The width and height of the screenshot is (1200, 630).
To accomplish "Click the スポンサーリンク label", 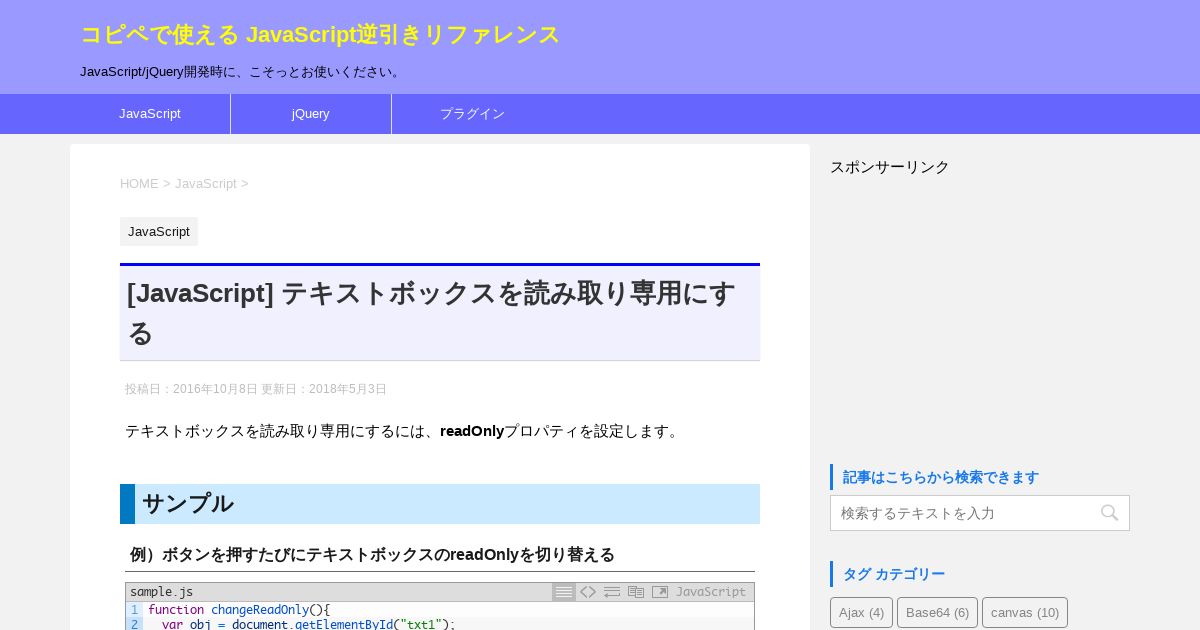I will coord(890,167).
